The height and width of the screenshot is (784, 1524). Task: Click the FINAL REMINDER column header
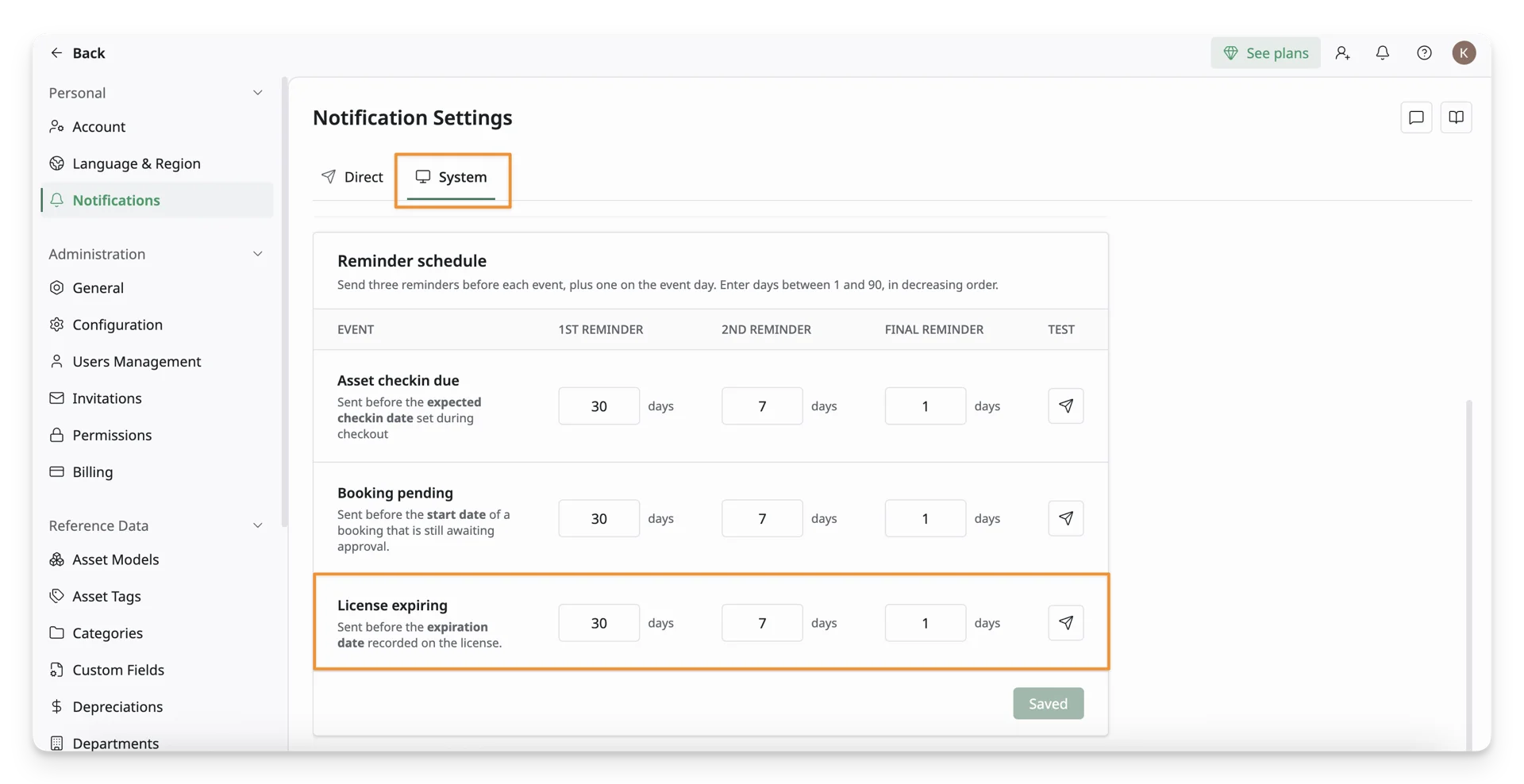tap(933, 329)
